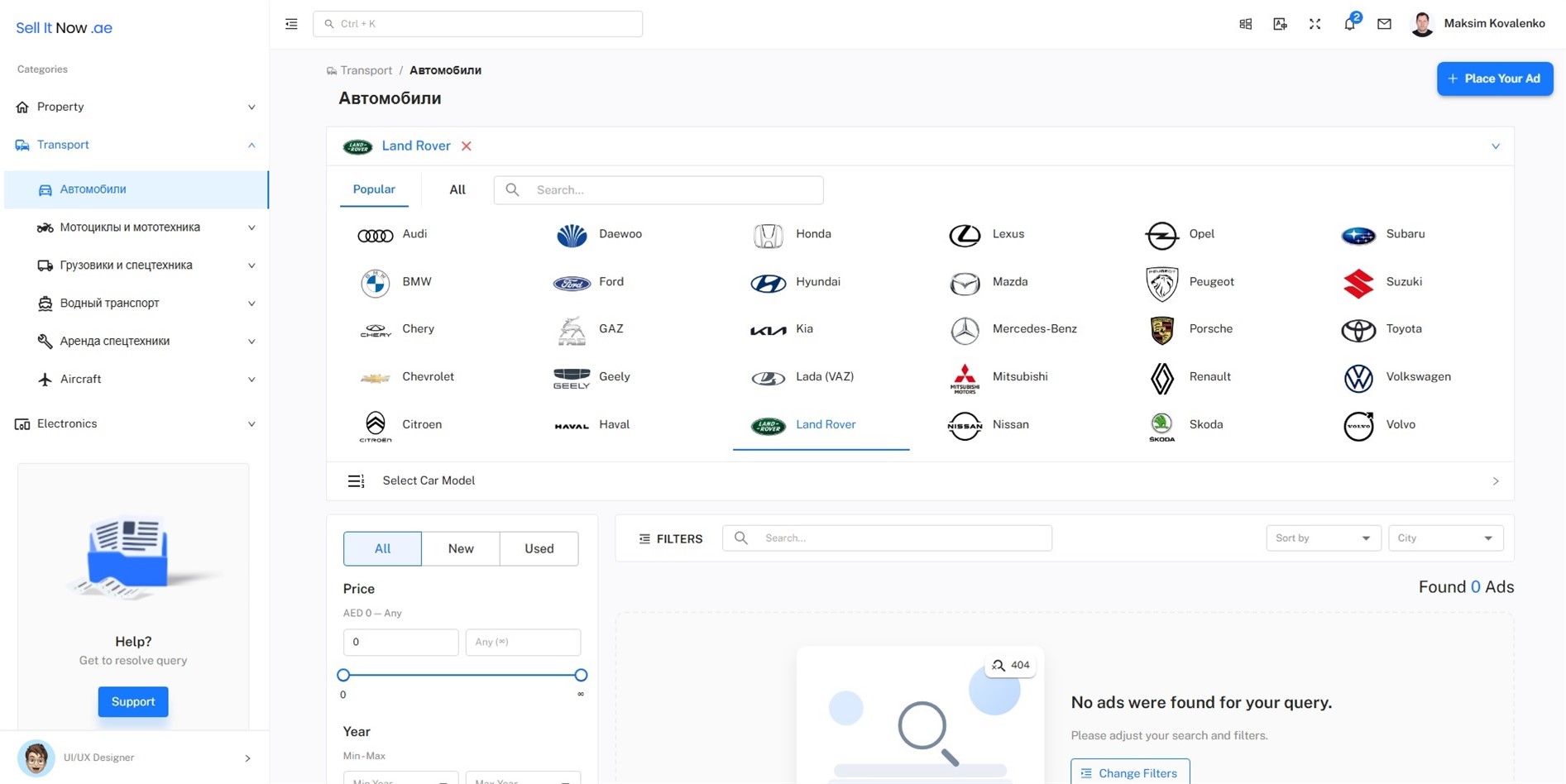Click the right price slider handle

pos(581,675)
